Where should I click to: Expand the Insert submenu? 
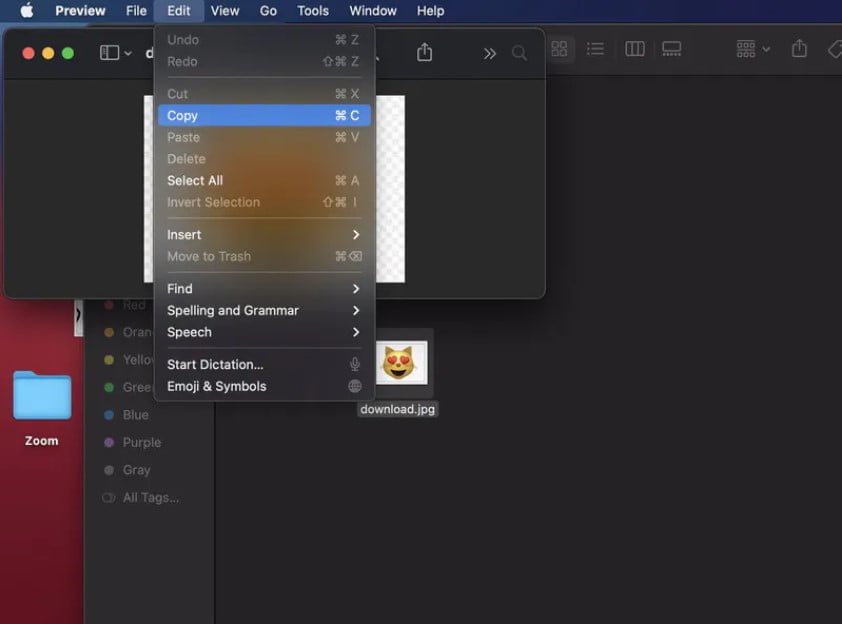tap(264, 235)
